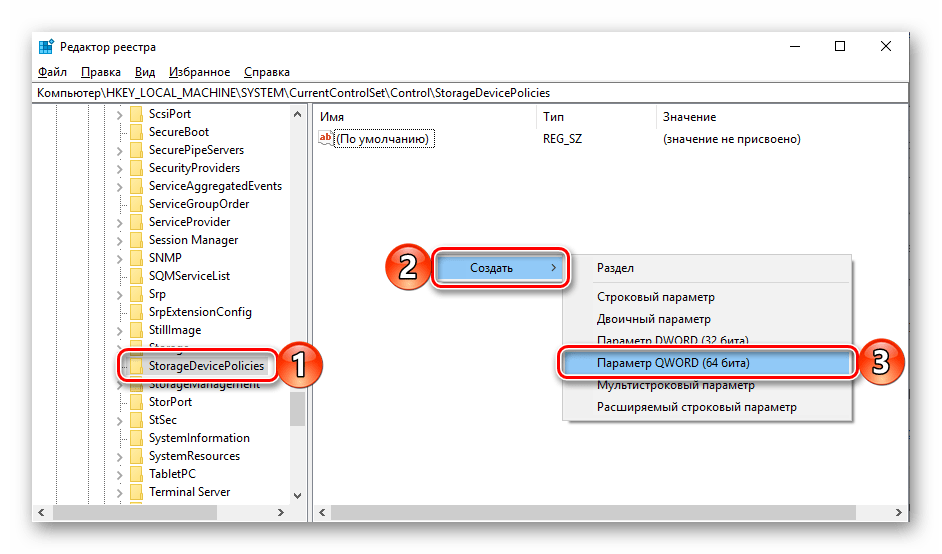The image size is (942, 554).
Task: Select the SystemInformation tree item
Action: click(x=199, y=438)
